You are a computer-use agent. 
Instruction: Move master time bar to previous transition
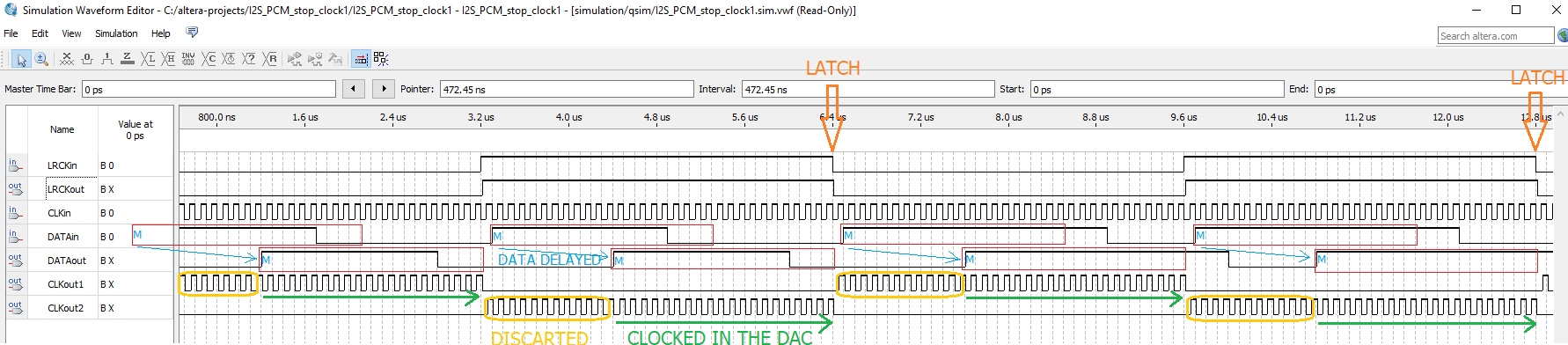pos(354,89)
